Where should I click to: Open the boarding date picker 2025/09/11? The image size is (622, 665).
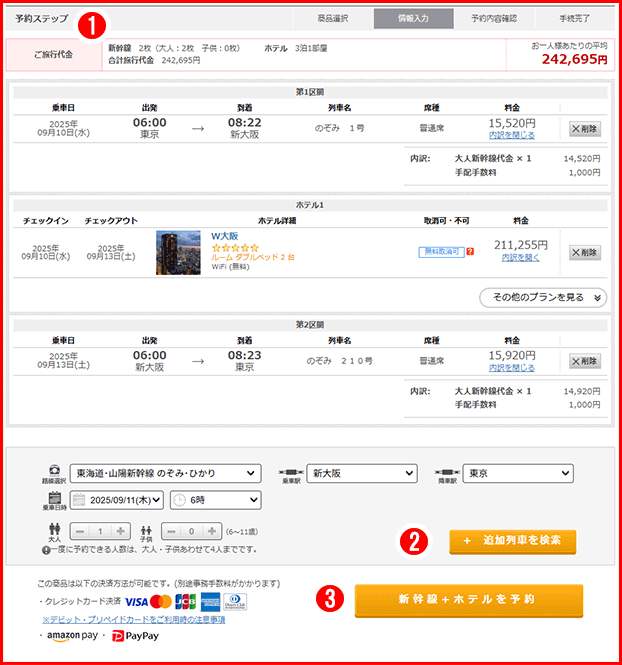[x=116, y=500]
